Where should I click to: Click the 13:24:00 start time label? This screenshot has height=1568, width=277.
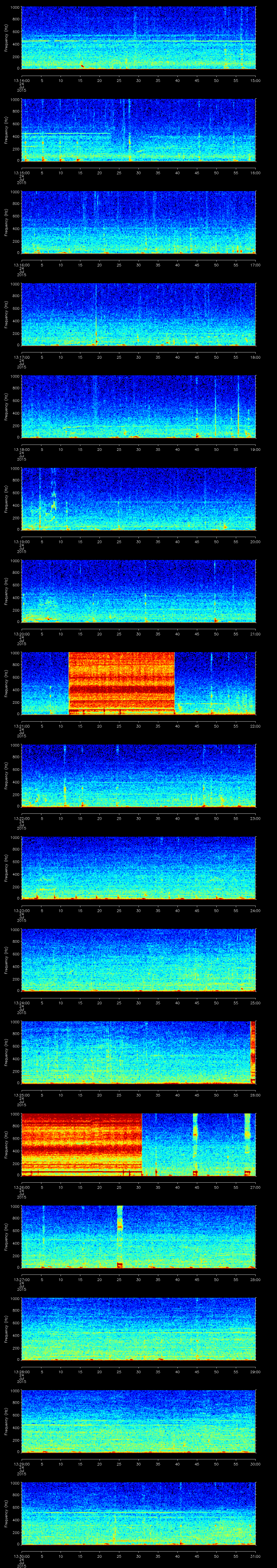[x=21, y=1003]
